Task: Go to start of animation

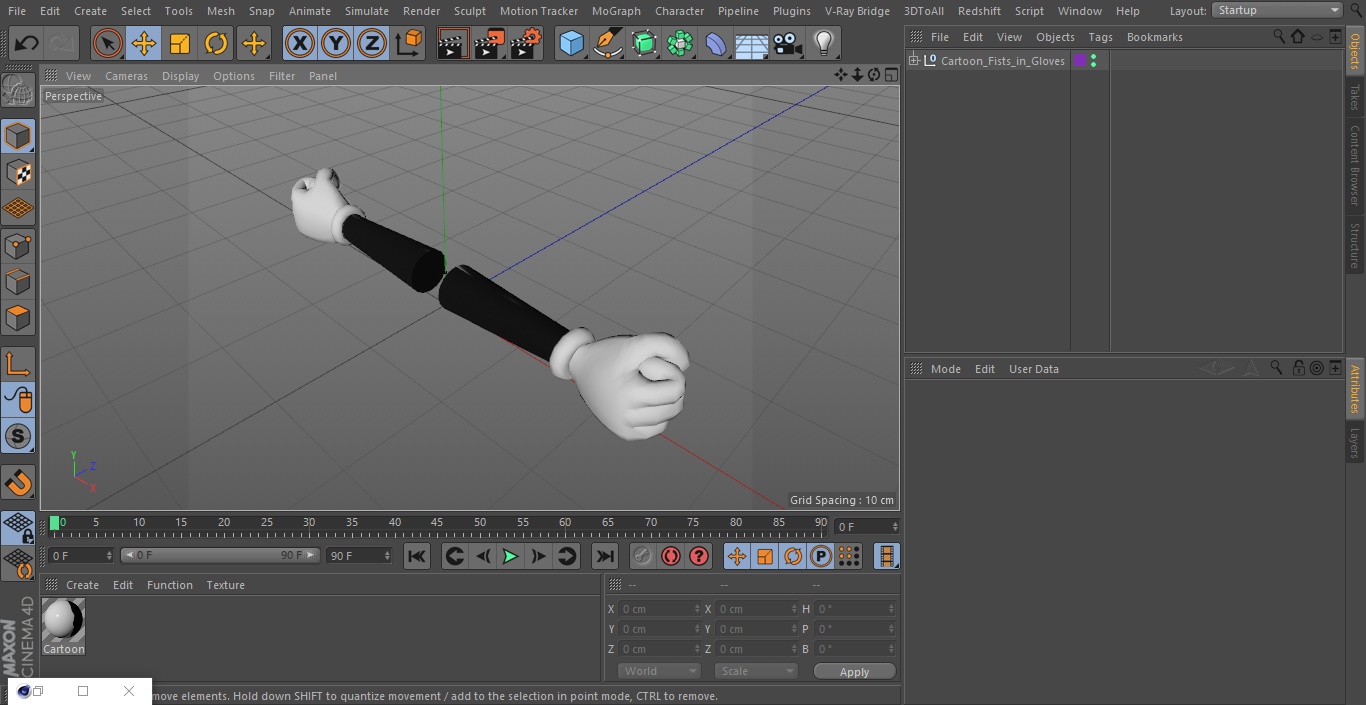Action: [x=417, y=556]
